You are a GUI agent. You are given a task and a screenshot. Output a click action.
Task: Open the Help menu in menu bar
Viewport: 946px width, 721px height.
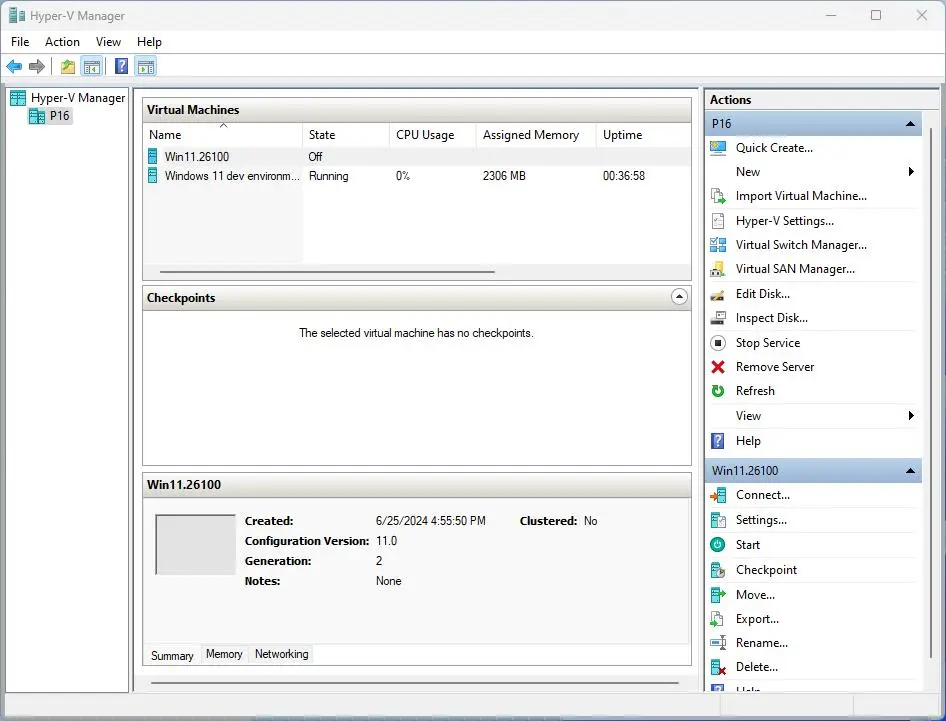[149, 42]
